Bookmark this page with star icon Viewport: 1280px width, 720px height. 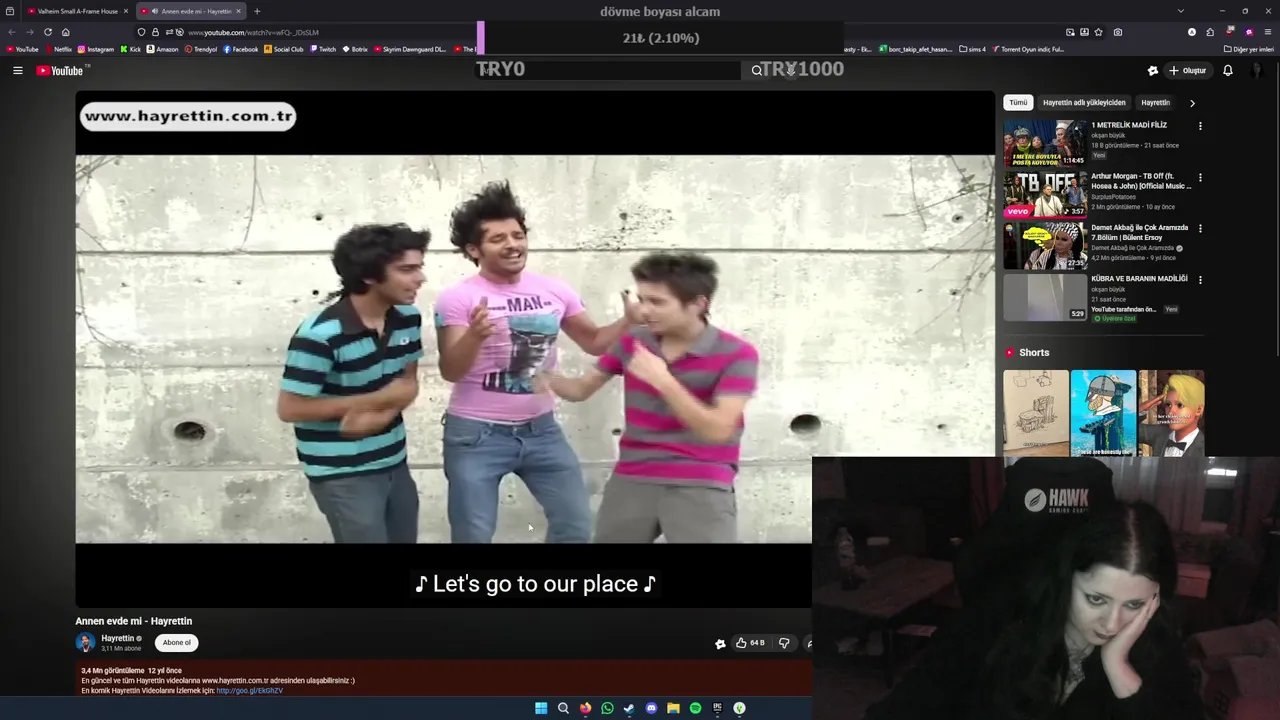[x=1099, y=32]
